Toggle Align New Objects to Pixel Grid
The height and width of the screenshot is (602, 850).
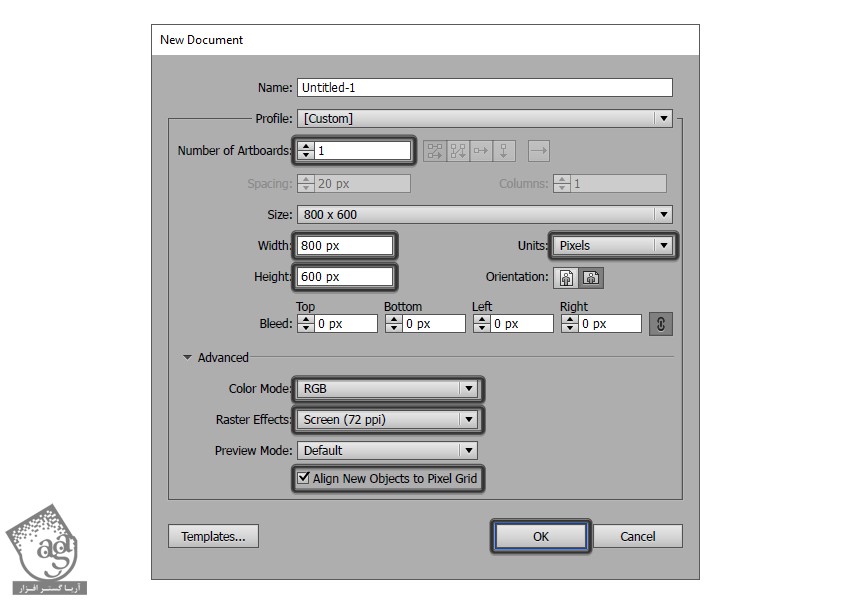pos(304,479)
